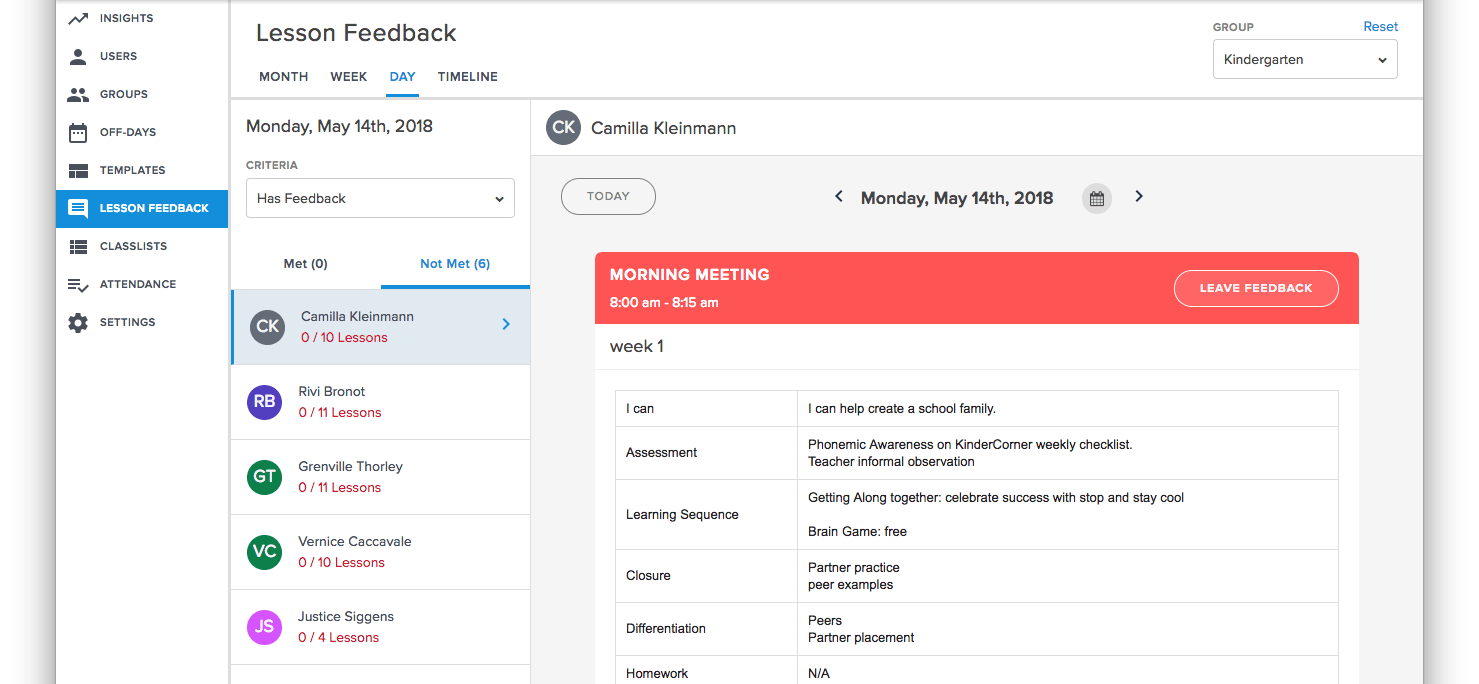
Task: Click the CK avatar in the teacher header
Action: pyautogui.click(x=564, y=127)
